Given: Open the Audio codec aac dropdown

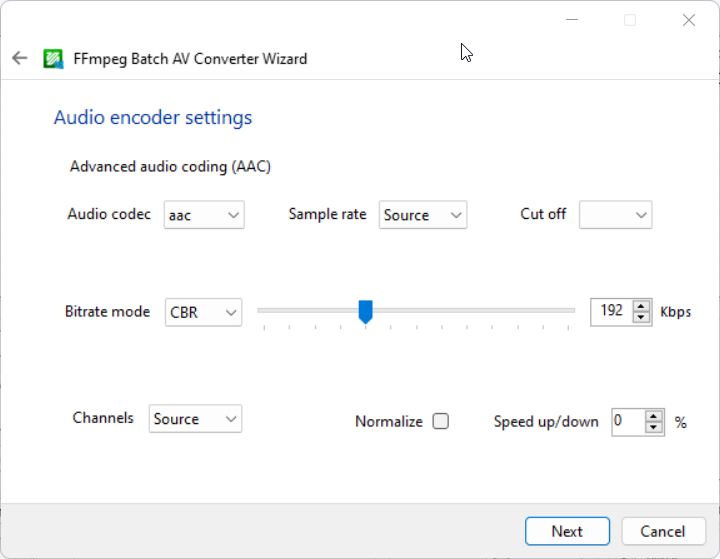Looking at the screenshot, I should tap(204, 215).
